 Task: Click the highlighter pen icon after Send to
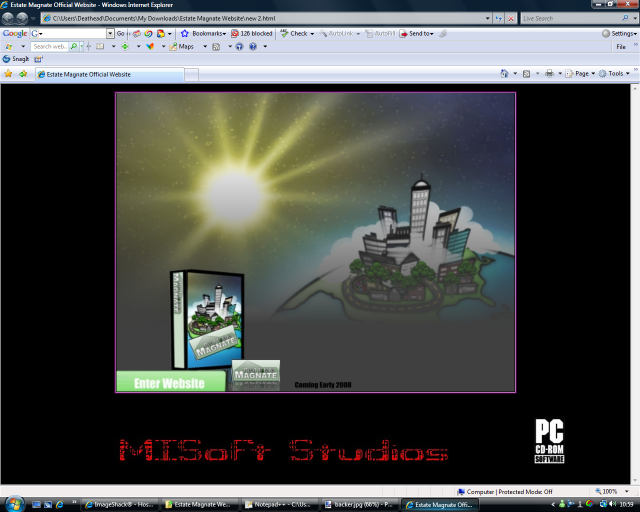443,33
